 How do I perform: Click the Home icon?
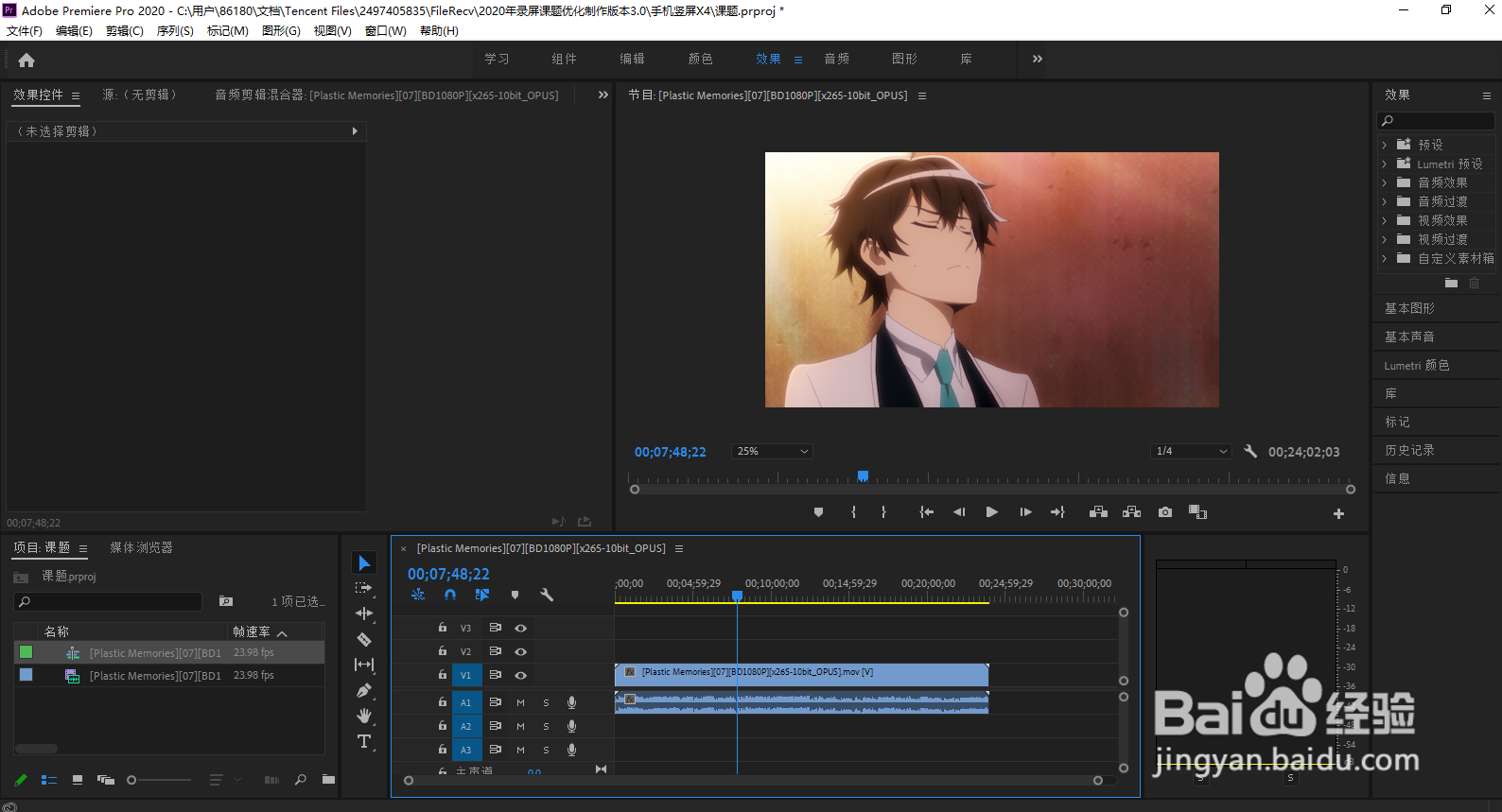pos(26,60)
